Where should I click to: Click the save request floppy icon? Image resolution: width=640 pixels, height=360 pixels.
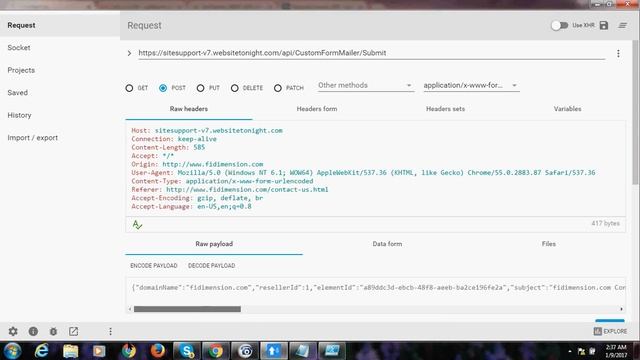(604, 25)
